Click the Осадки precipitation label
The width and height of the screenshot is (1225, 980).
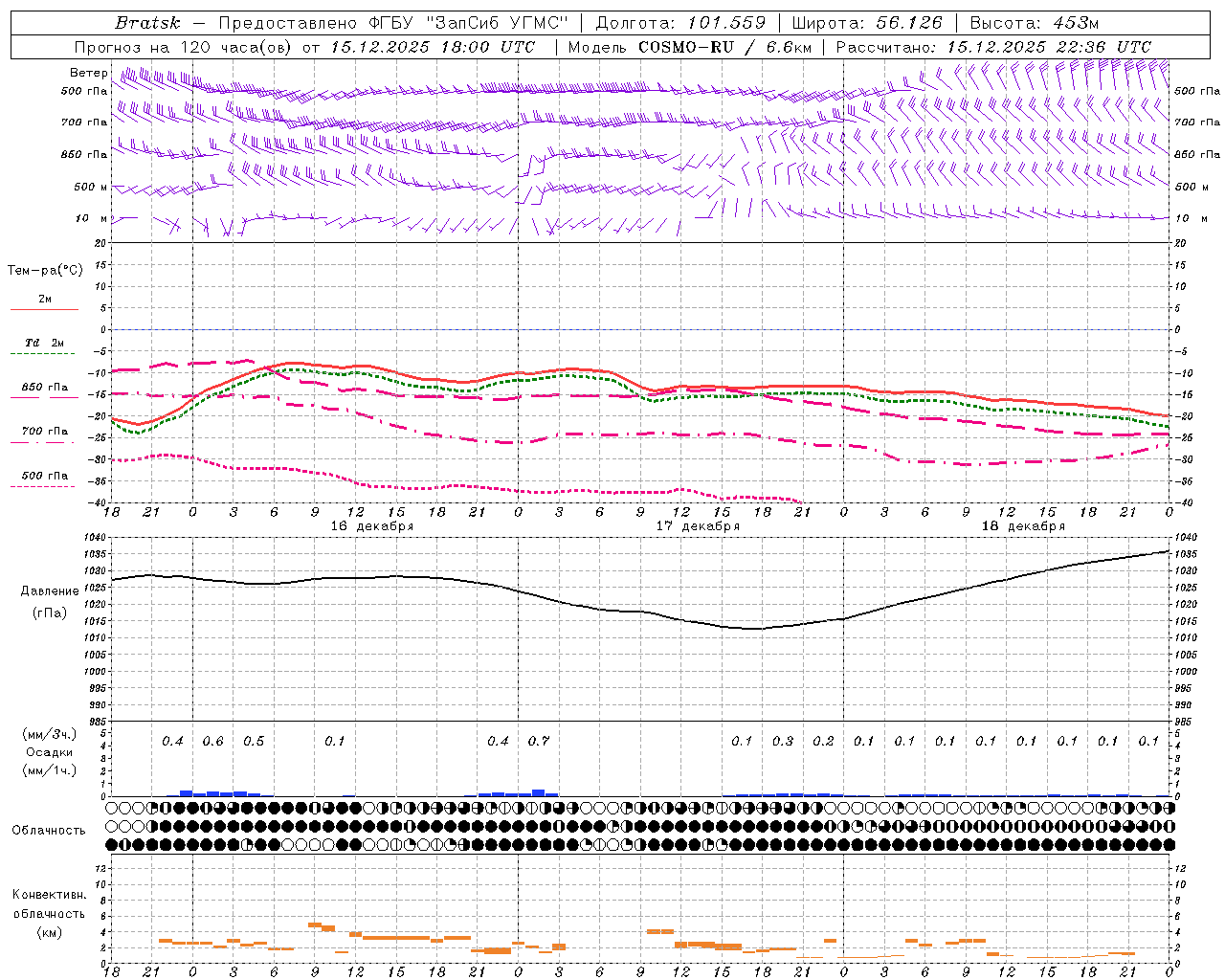click(50, 752)
